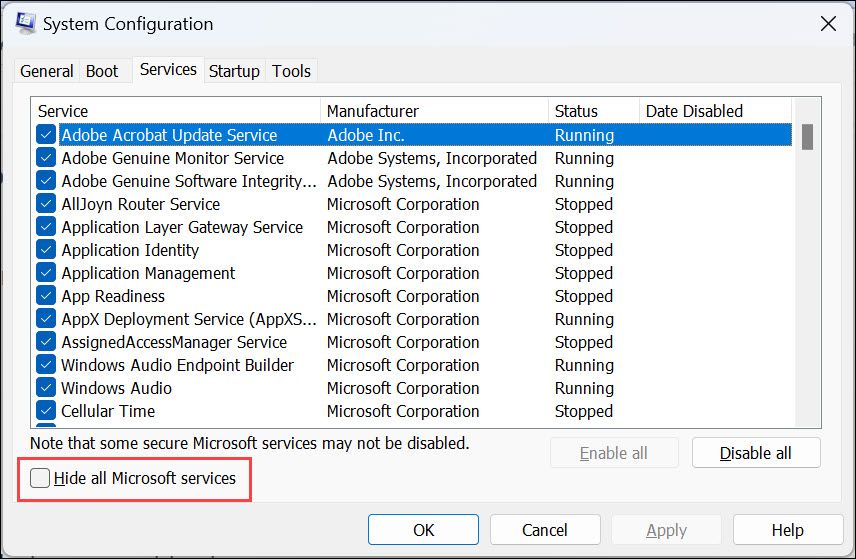Uncheck Application Management checkbox

(46, 272)
